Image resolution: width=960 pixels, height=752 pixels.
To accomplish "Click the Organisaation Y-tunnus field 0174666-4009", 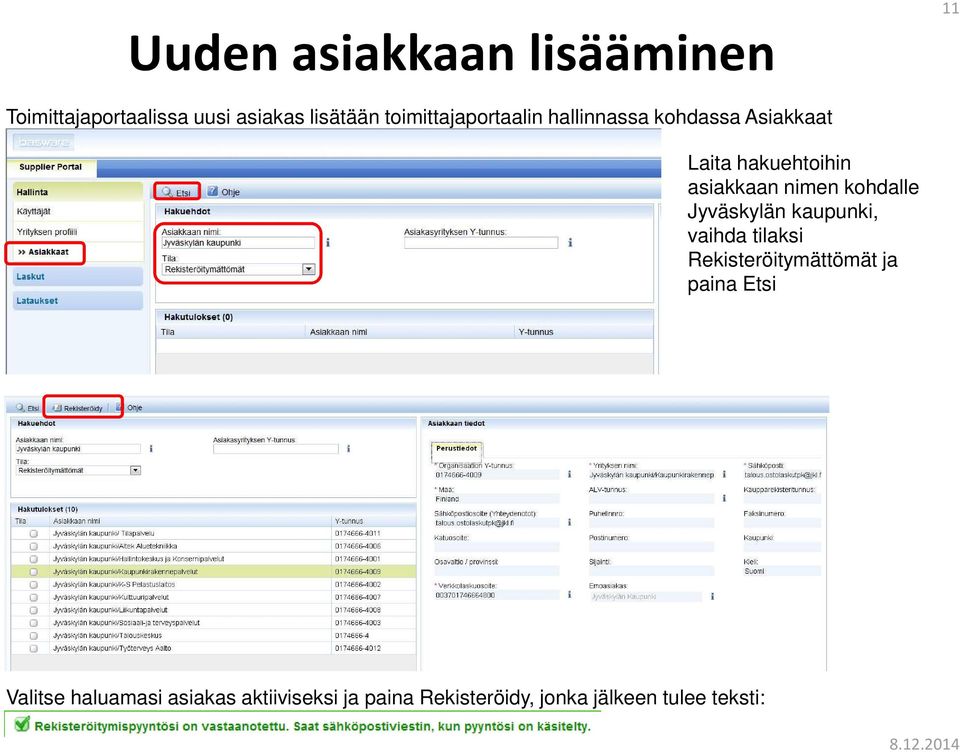I will pyautogui.click(x=497, y=475).
